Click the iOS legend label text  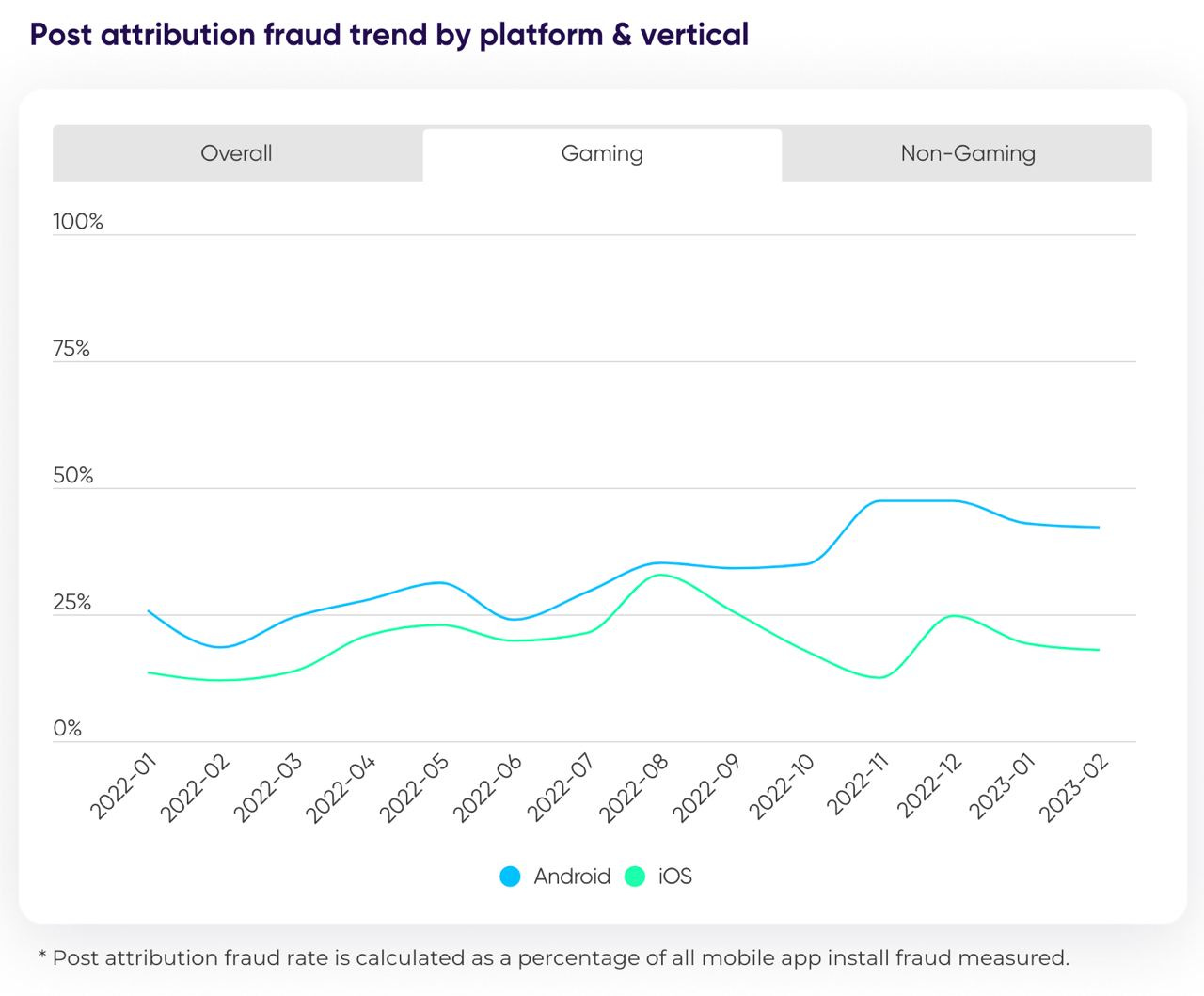pyautogui.click(x=673, y=876)
